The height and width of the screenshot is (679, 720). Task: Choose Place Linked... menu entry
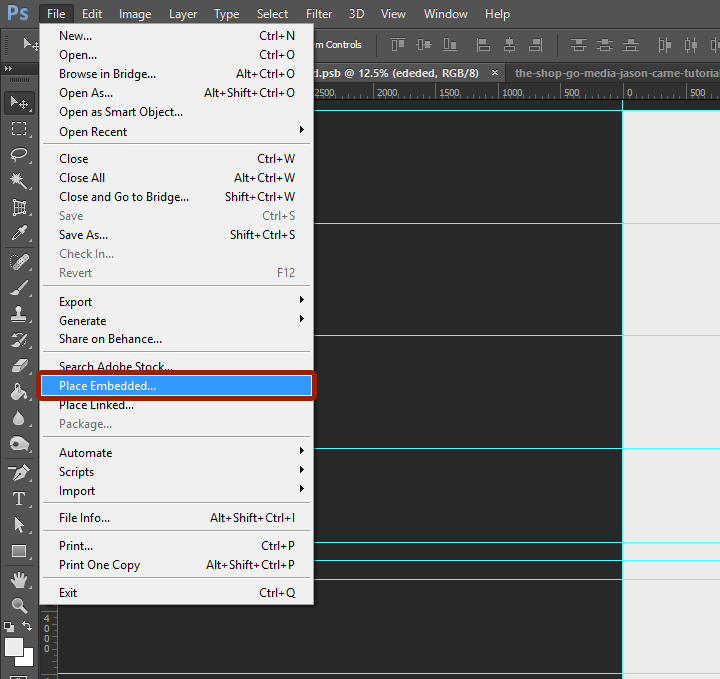pos(176,405)
